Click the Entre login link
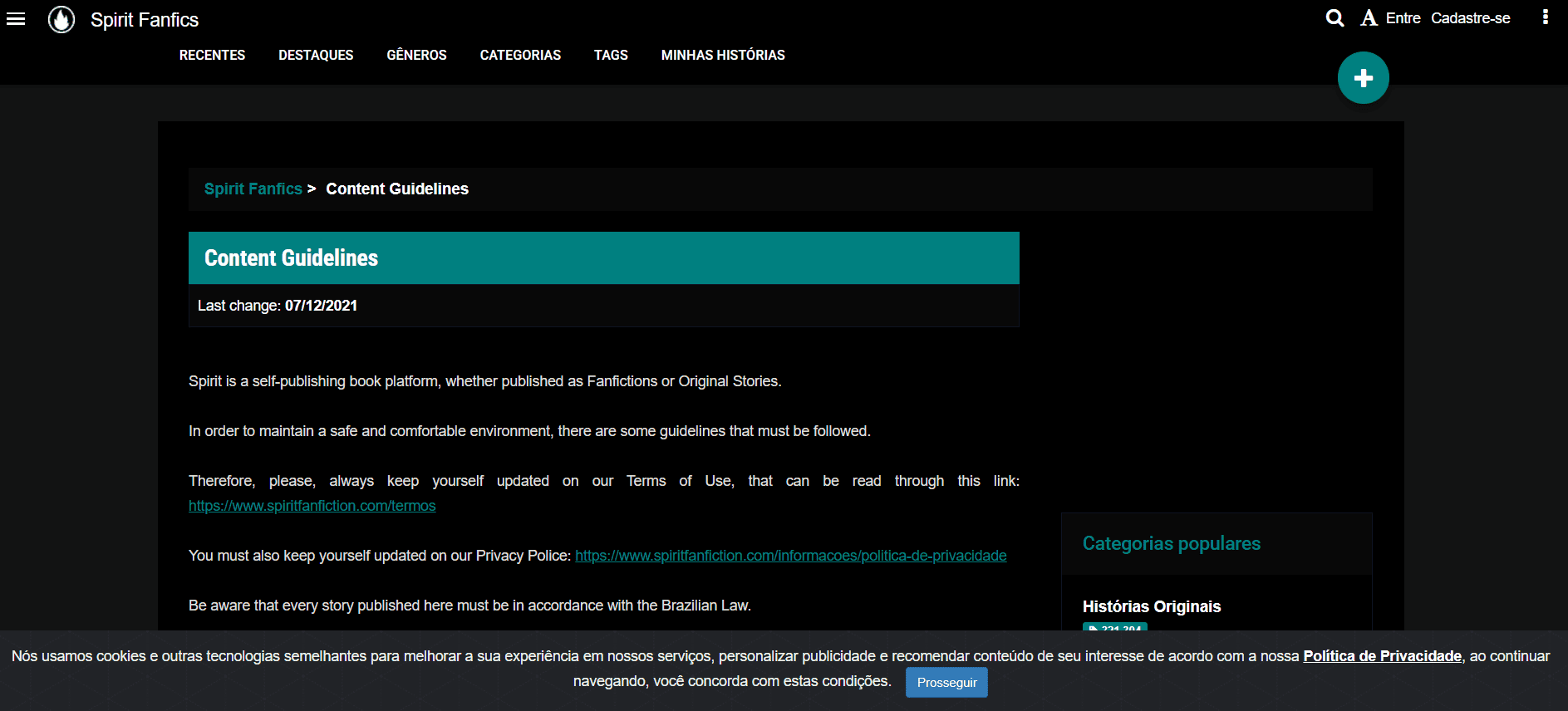This screenshot has height=711, width=1568. click(1403, 18)
